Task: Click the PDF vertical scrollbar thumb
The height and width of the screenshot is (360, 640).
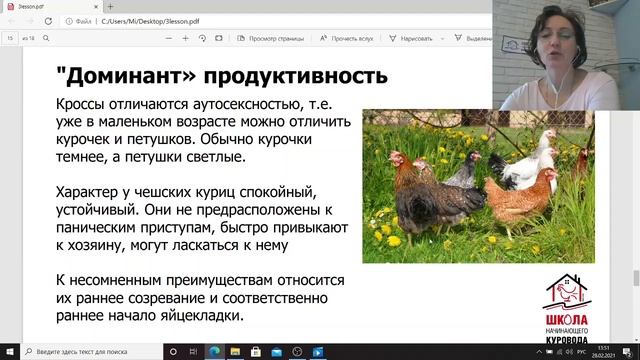Action: (x=636, y=278)
